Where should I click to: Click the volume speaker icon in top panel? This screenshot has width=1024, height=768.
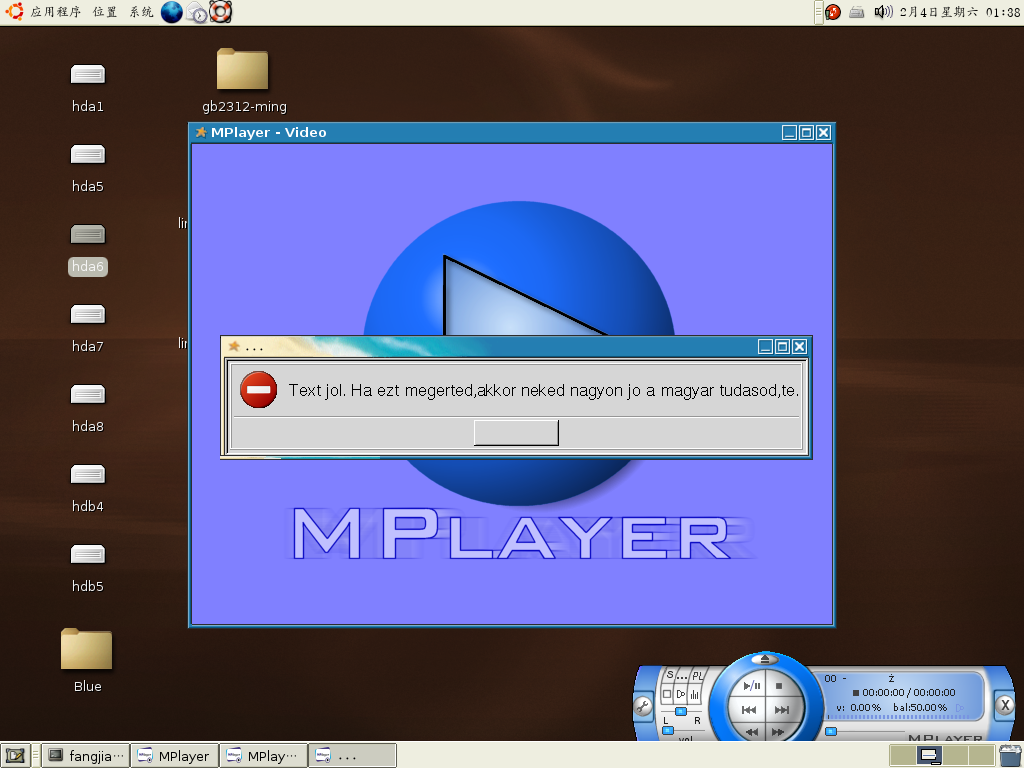click(x=883, y=12)
